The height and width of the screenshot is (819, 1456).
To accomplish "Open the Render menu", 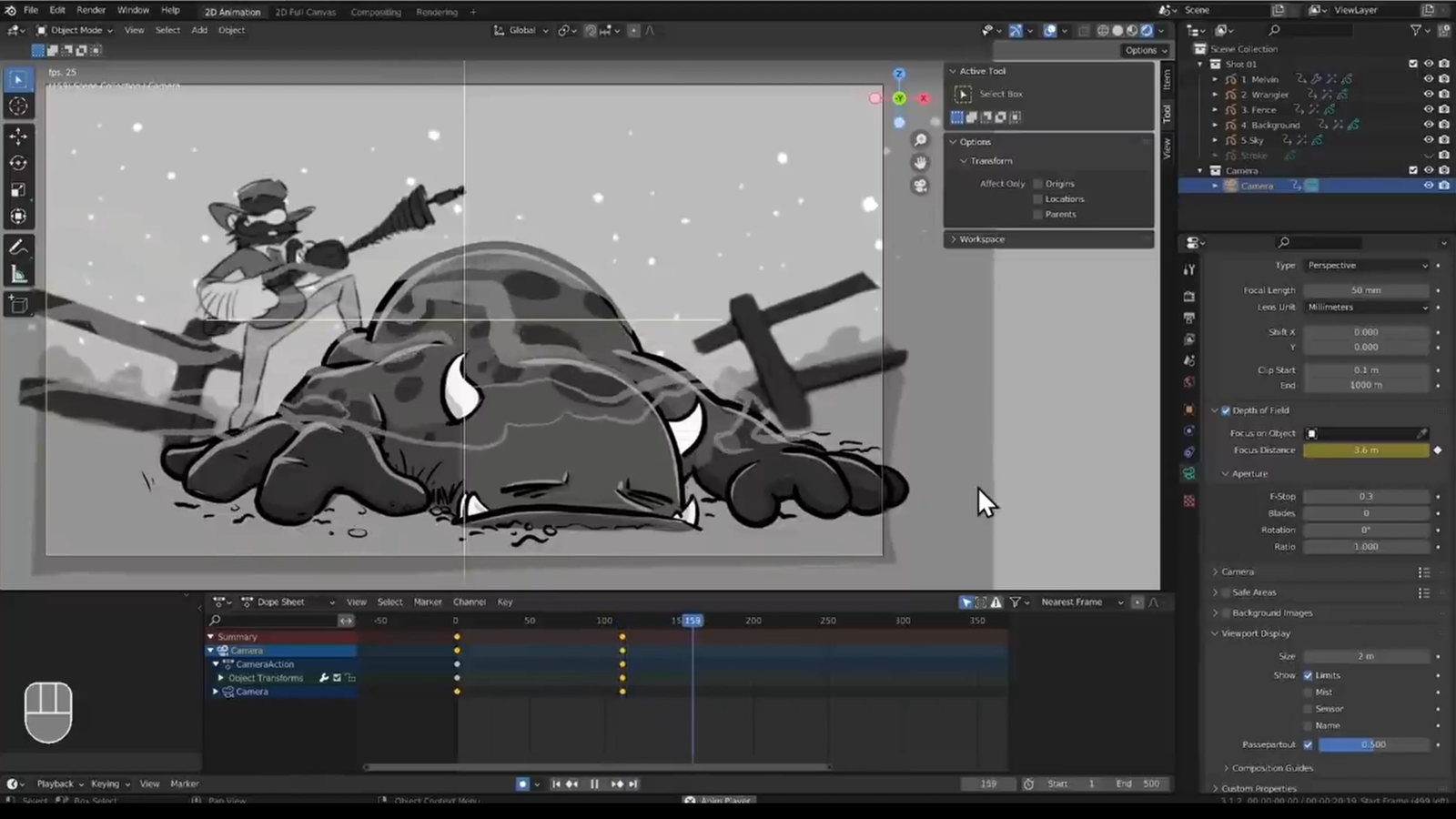I will click(91, 10).
